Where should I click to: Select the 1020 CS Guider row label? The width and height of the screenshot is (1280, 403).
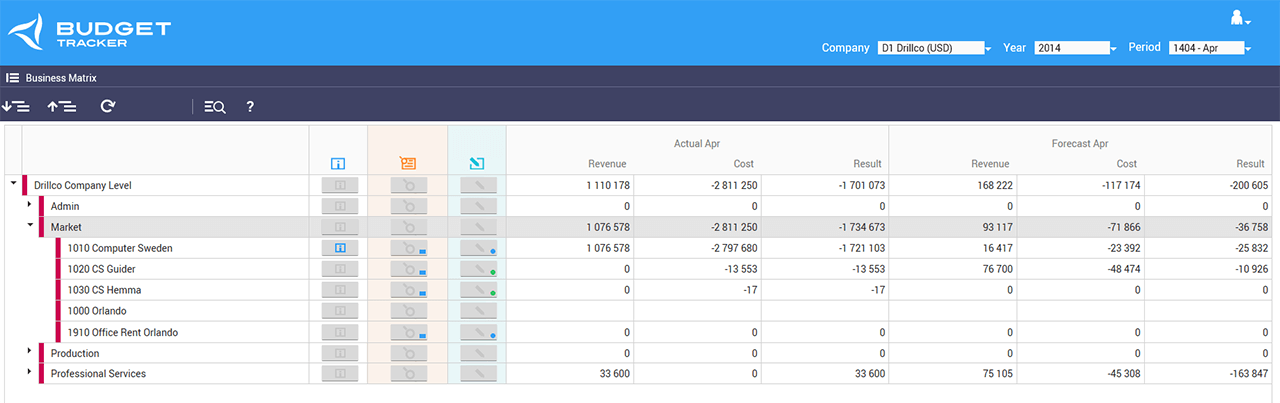tap(101, 269)
